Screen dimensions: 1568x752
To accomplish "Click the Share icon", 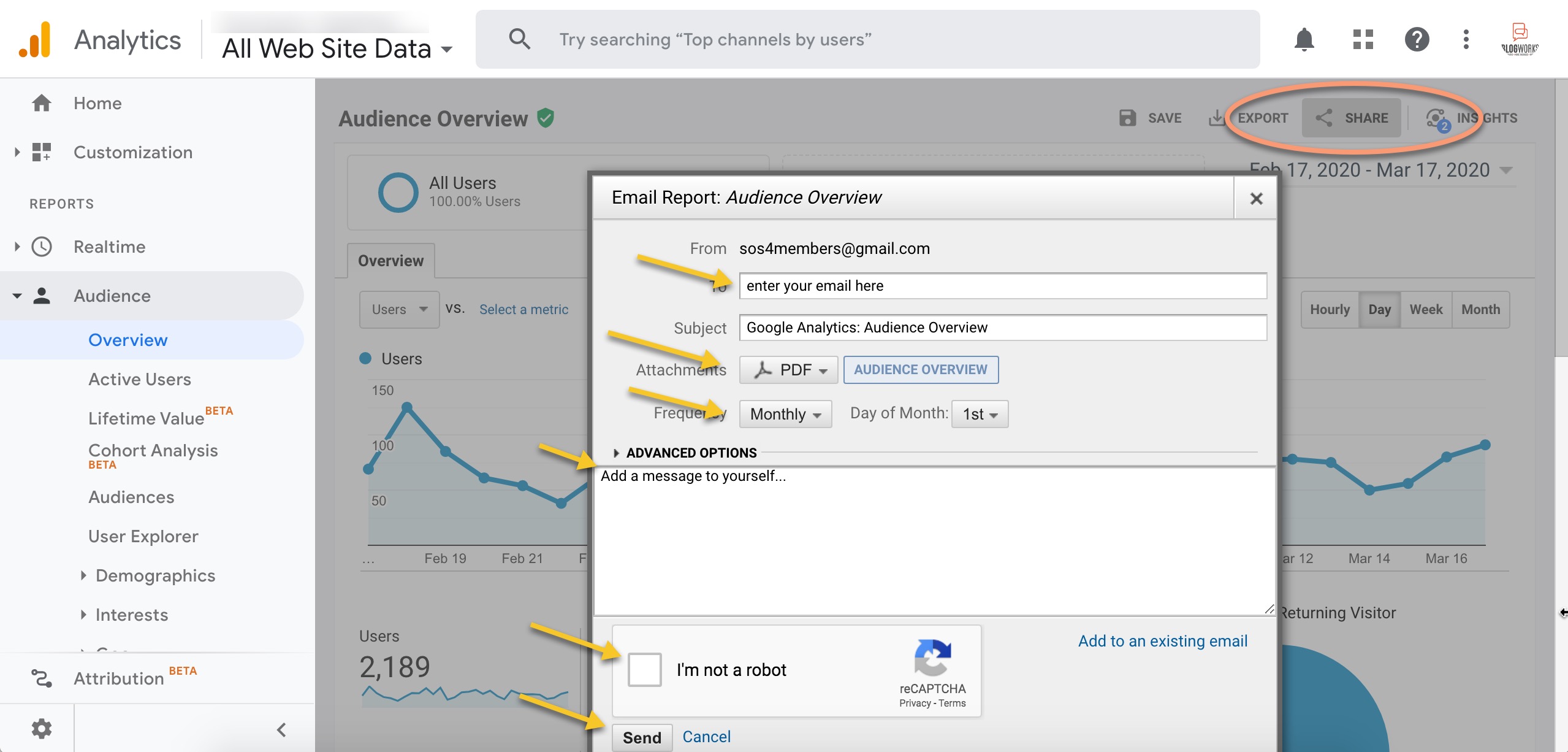I will [x=1324, y=118].
